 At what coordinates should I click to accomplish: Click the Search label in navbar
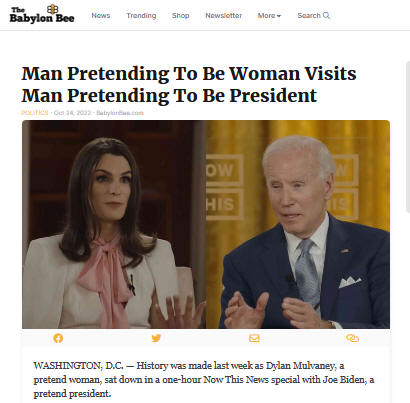[x=309, y=16]
